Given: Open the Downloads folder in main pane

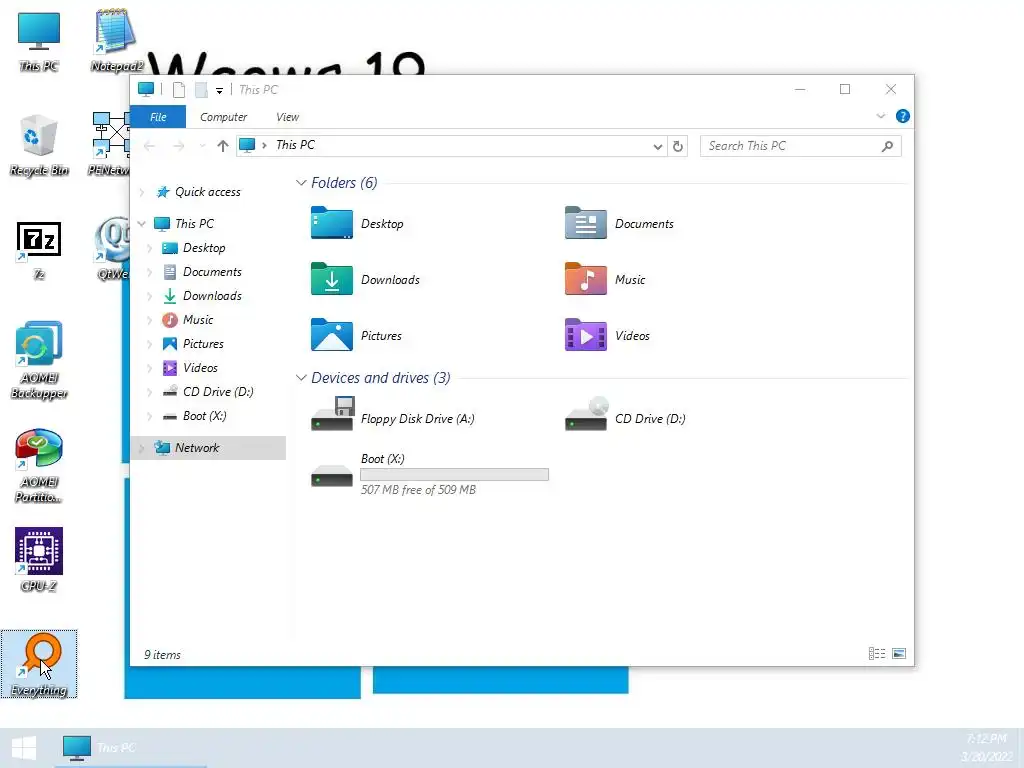Looking at the screenshot, I should (365, 280).
